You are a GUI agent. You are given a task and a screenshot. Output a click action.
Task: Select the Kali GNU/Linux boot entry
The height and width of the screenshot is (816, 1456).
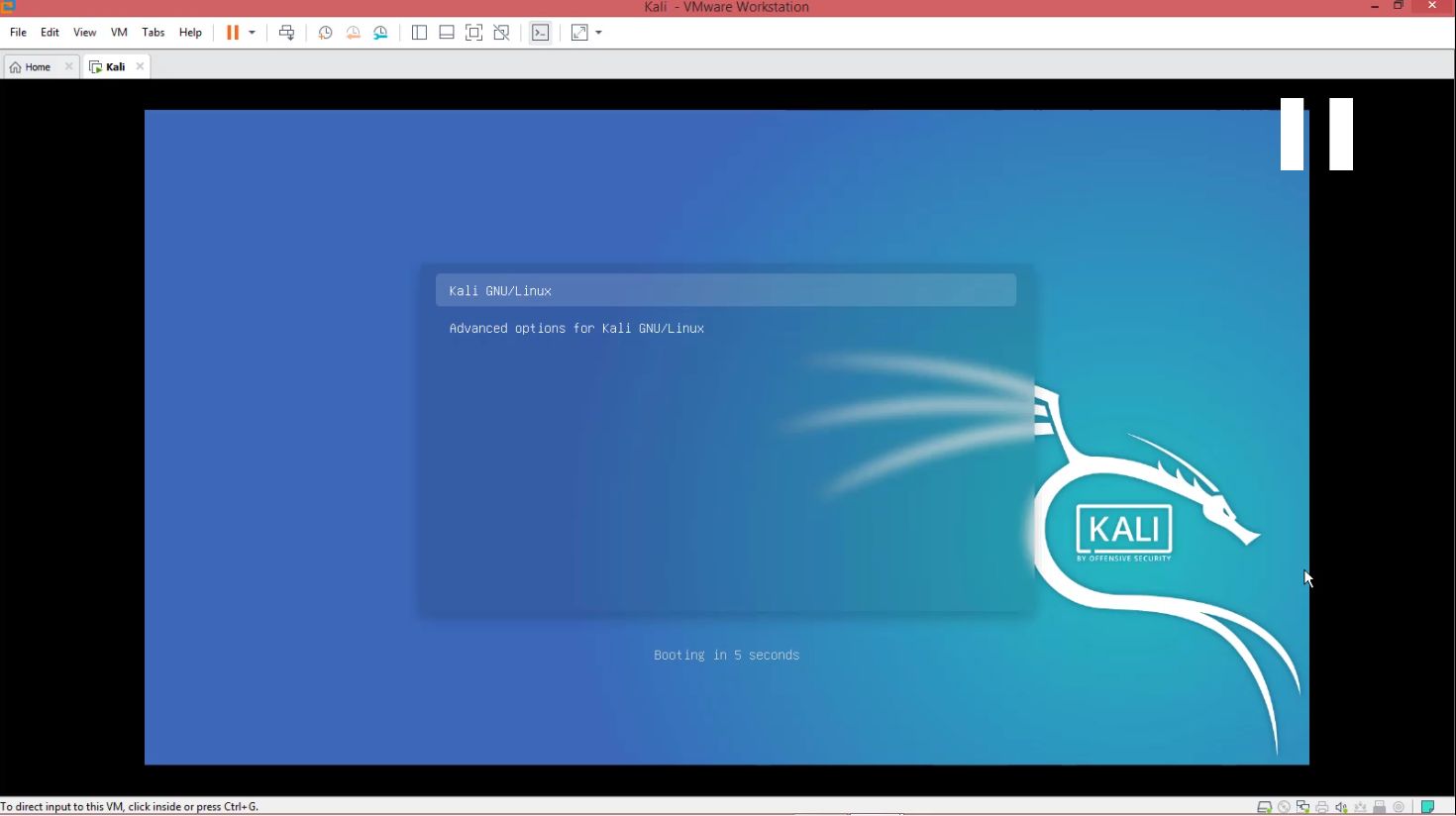tap(726, 290)
